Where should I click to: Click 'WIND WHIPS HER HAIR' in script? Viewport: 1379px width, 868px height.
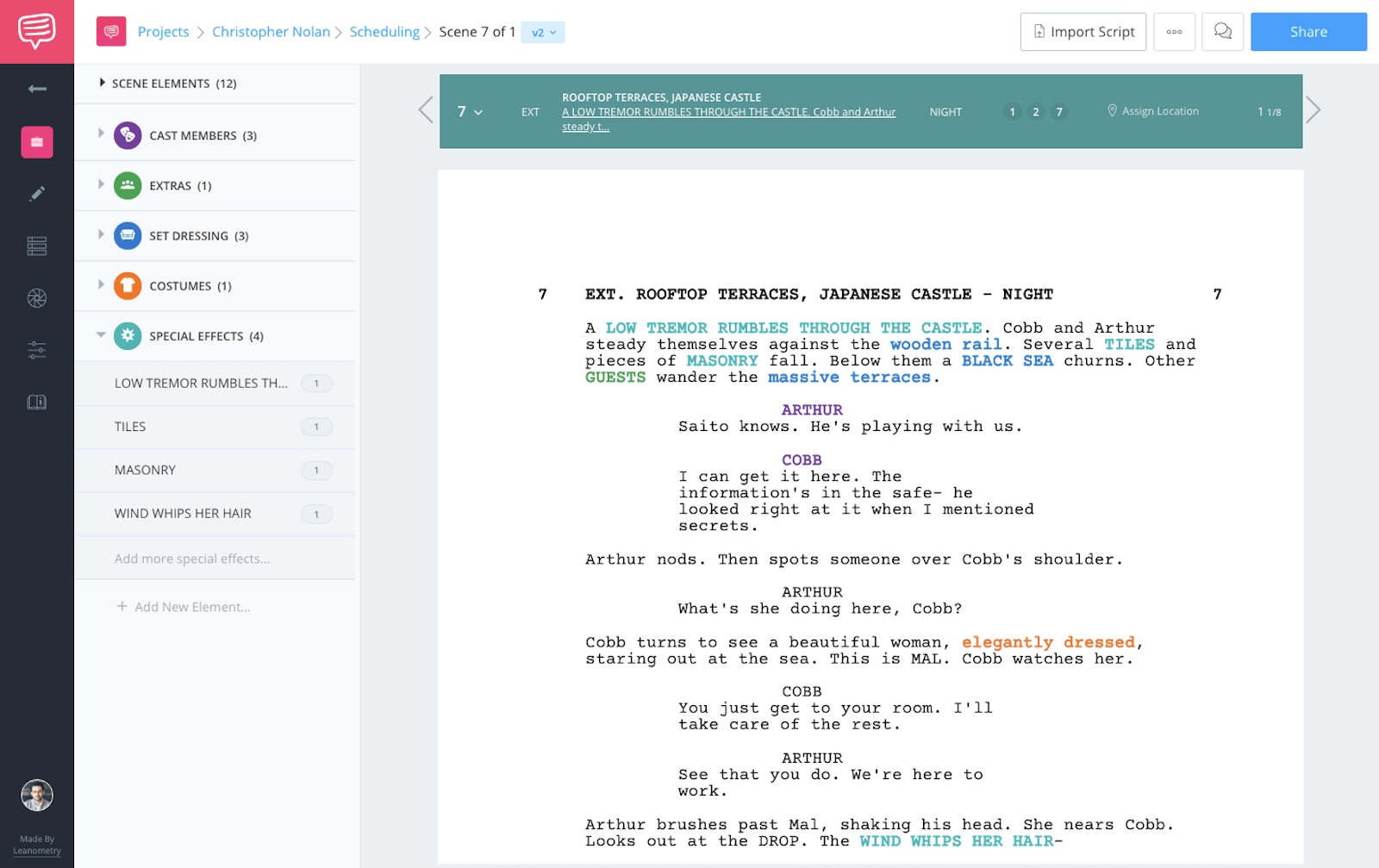point(957,841)
